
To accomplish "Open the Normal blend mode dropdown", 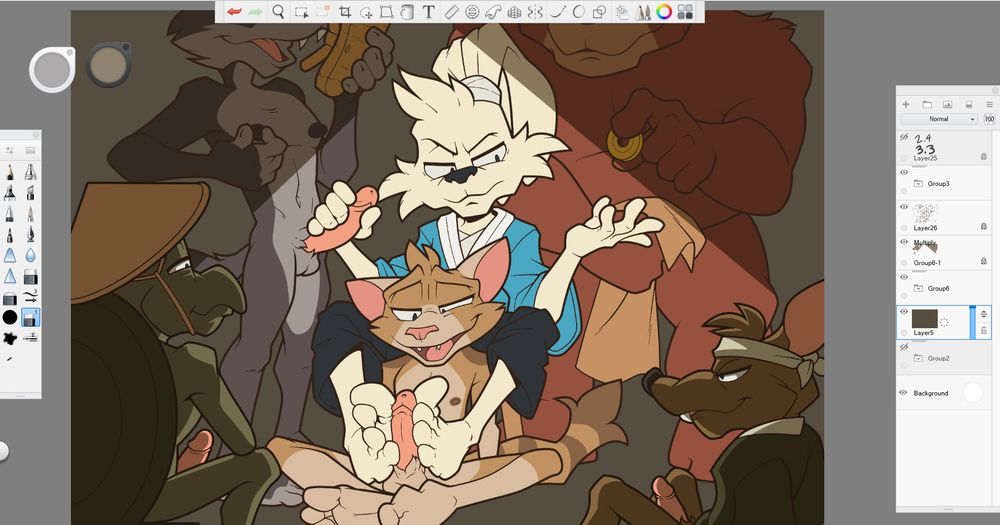I will pyautogui.click(x=939, y=119).
